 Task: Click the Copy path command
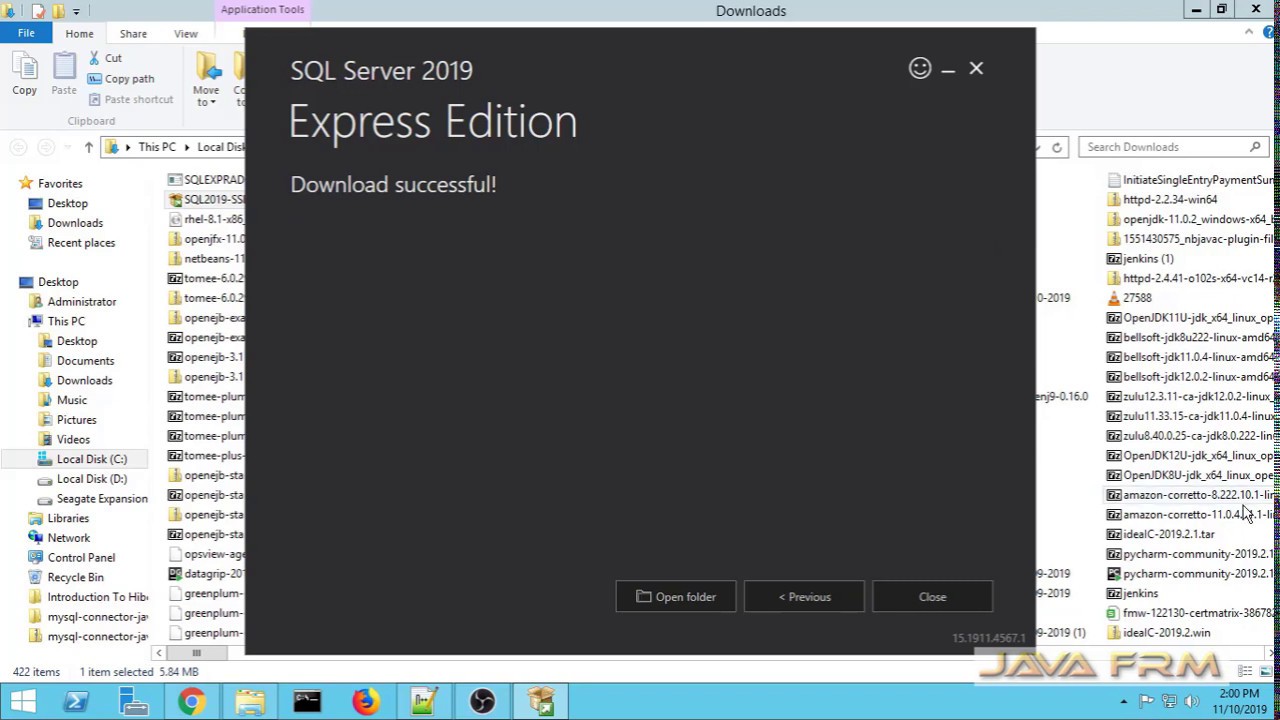[x=120, y=79]
